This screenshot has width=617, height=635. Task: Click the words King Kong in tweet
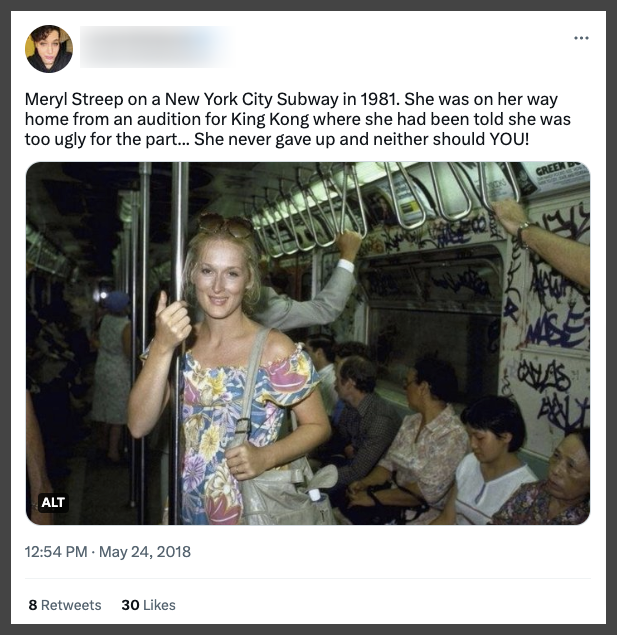pos(270,119)
